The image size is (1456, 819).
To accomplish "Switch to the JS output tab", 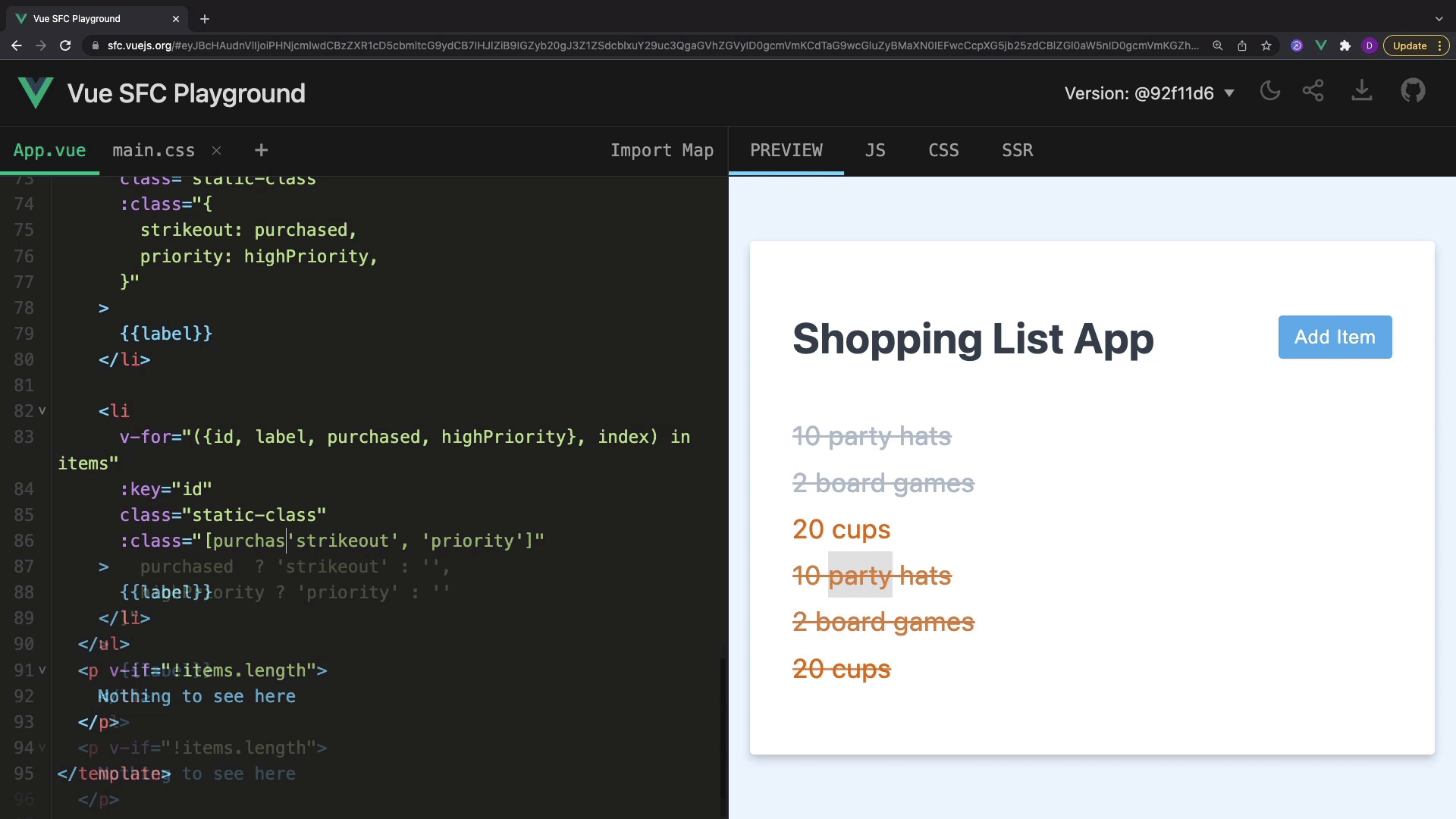I will (875, 150).
